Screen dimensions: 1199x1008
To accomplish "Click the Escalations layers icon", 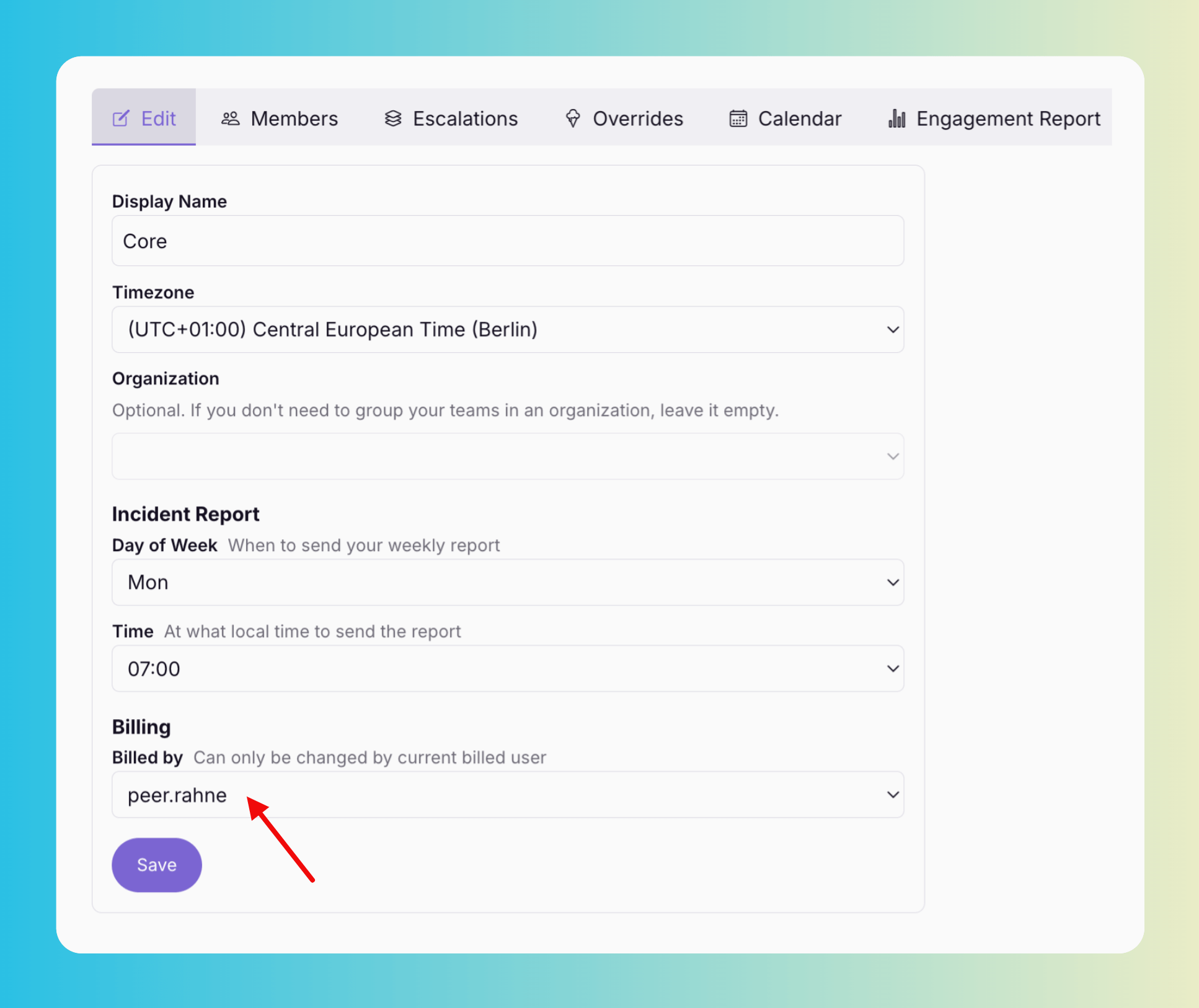I will 393,118.
